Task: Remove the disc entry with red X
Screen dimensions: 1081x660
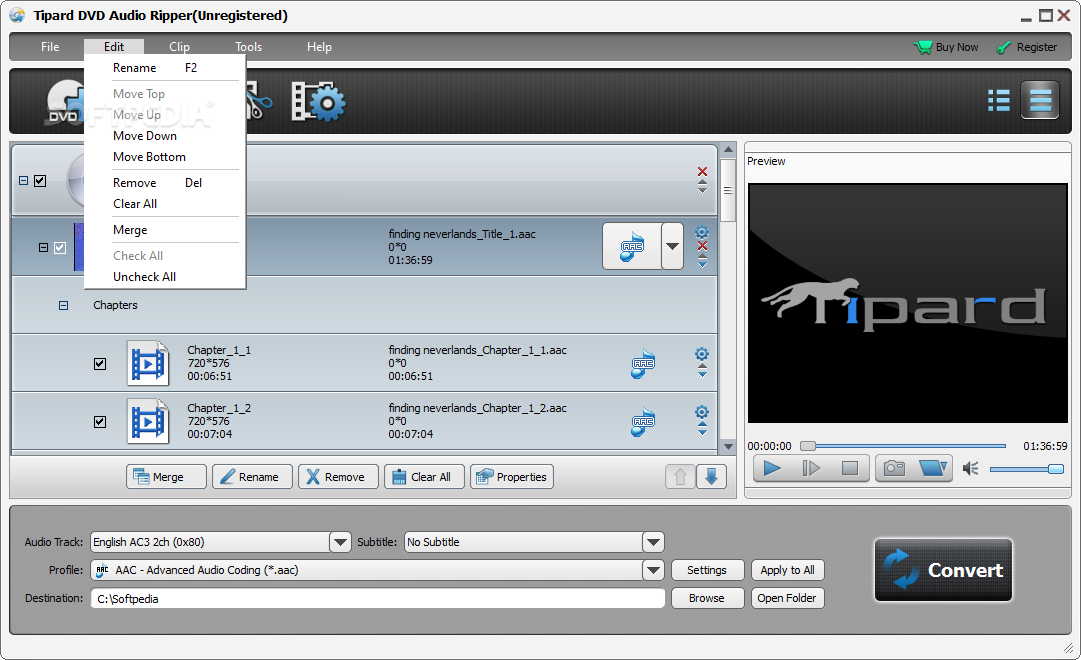Action: 702,172
